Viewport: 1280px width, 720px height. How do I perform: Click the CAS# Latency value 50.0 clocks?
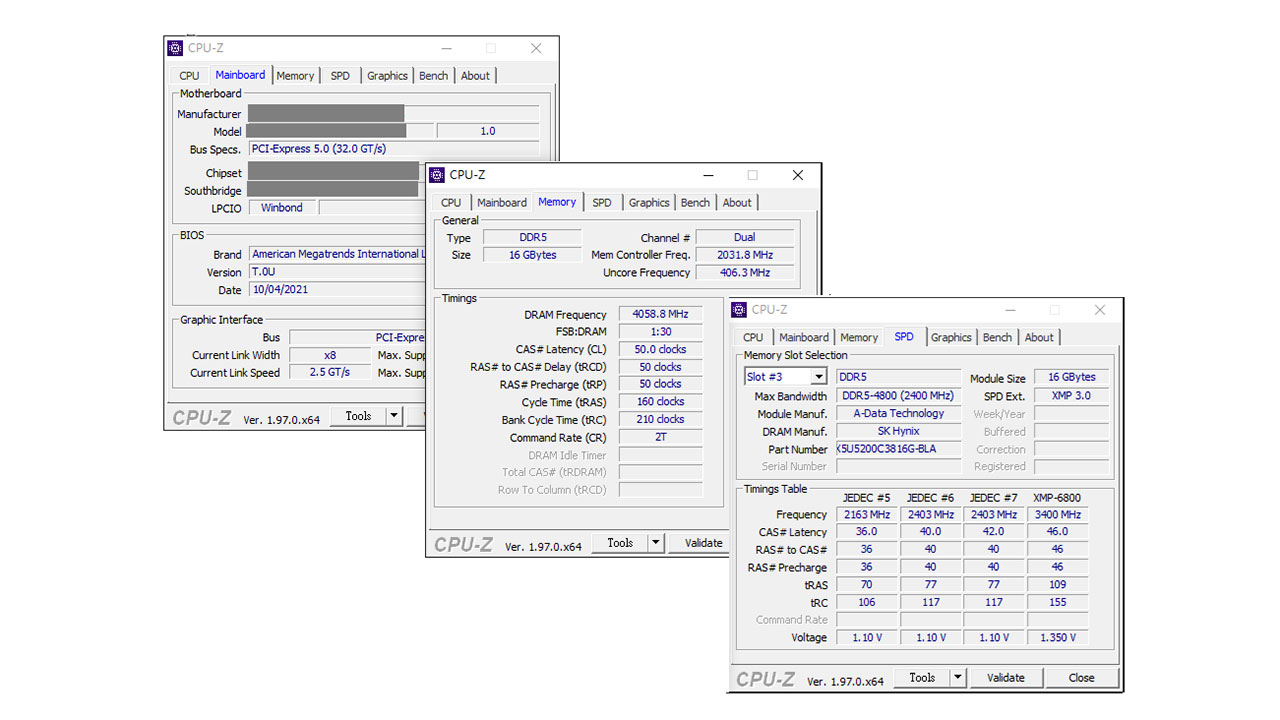coord(660,349)
